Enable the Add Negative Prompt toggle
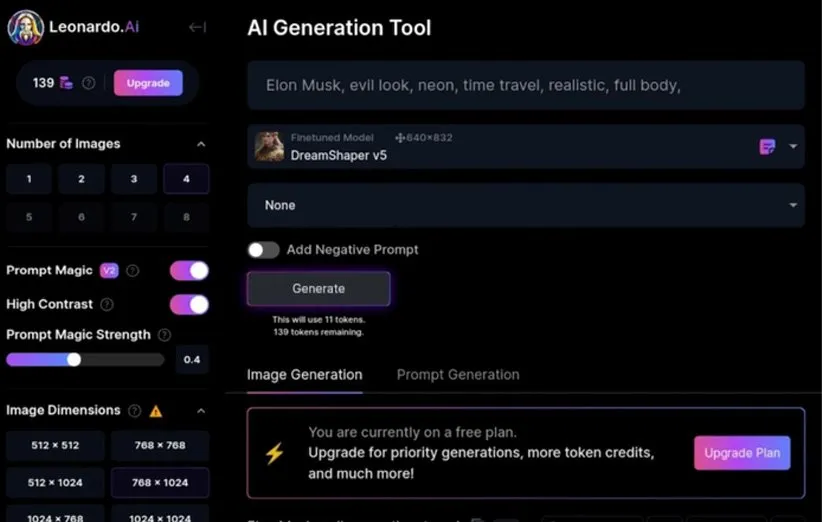822x522 pixels. [263, 250]
